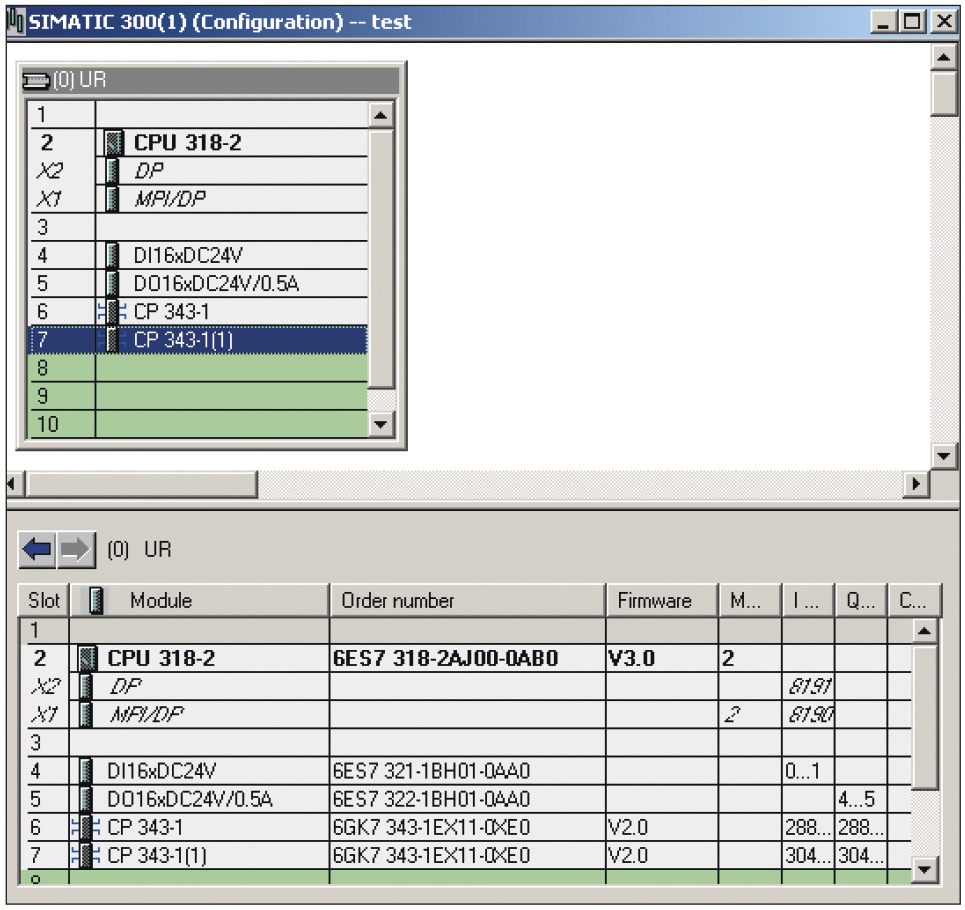Viewport: 965px width, 910px height.
Task: Select order number 6ES7 322-1BH01-0AA0
Action: point(431,799)
